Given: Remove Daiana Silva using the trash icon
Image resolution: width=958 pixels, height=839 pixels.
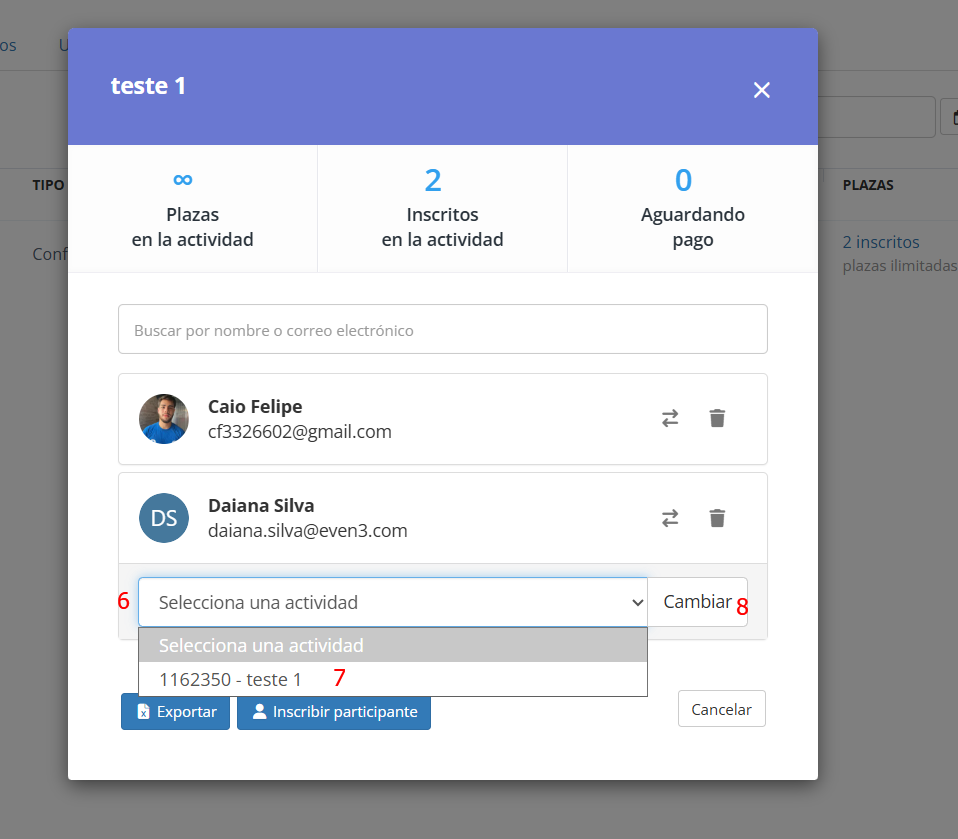Looking at the screenshot, I should [717, 518].
